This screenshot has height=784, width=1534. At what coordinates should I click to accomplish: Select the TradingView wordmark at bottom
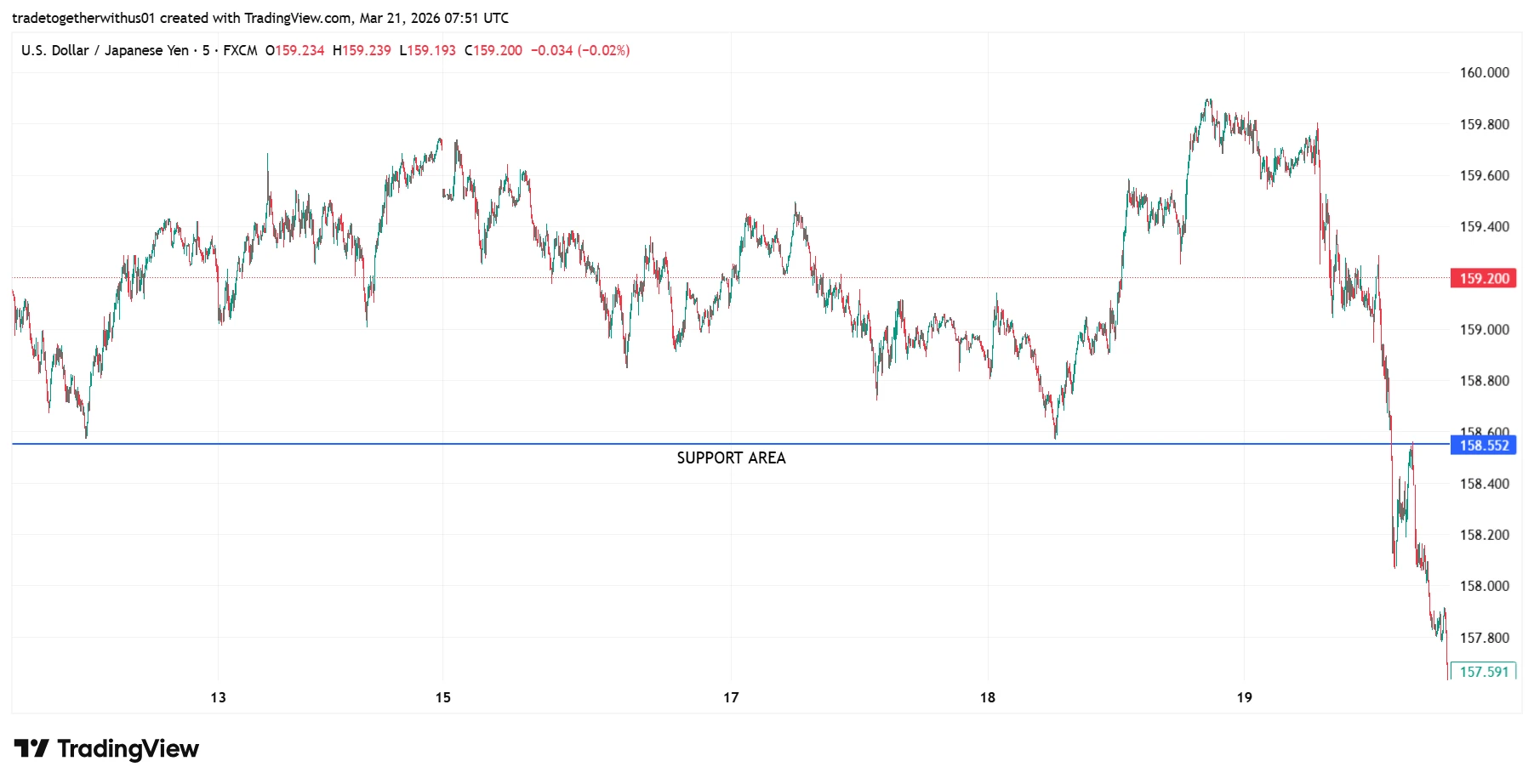128,748
